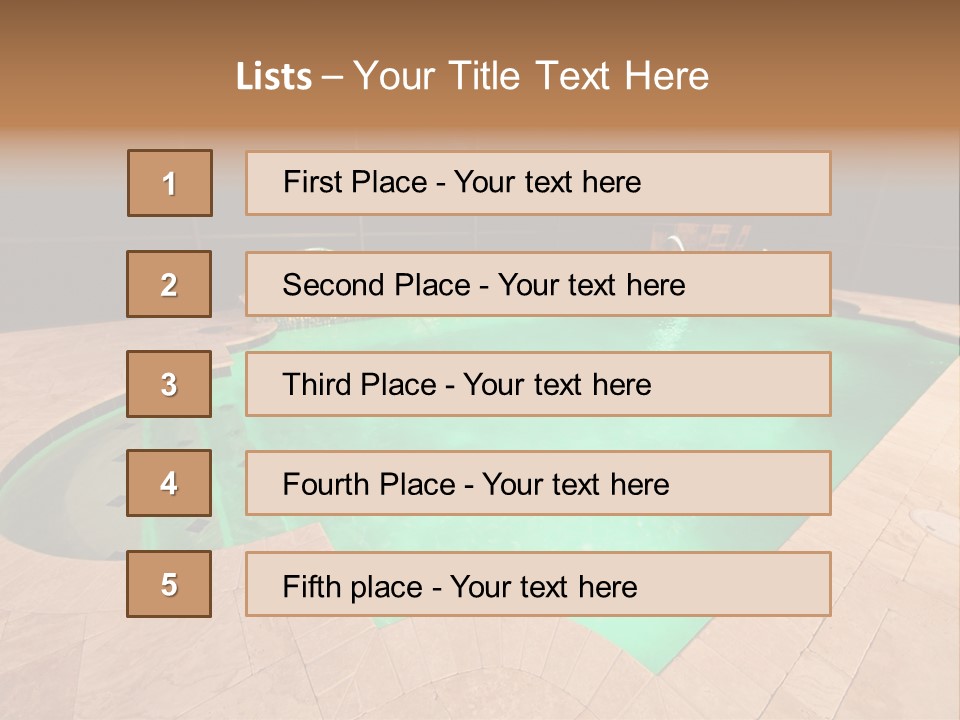This screenshot has height=720, width=960.
Task: Click "Your text here" in Third Place row
Action: pos(557,385)
